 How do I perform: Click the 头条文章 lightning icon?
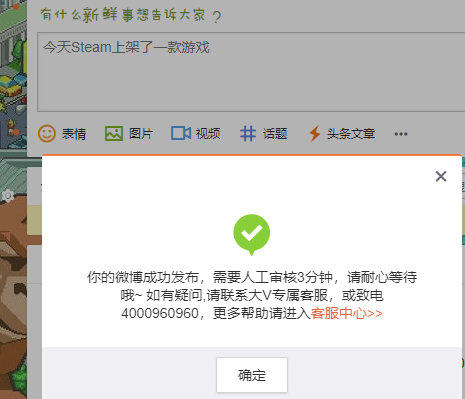pyautogui.click(x=315, y=134)
